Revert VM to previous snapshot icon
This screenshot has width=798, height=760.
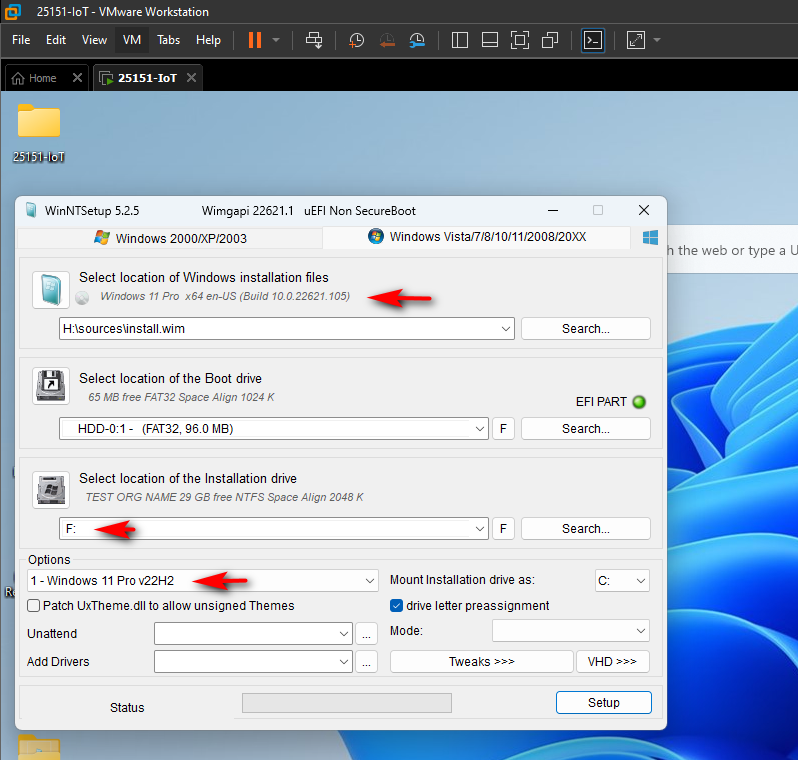387,40
